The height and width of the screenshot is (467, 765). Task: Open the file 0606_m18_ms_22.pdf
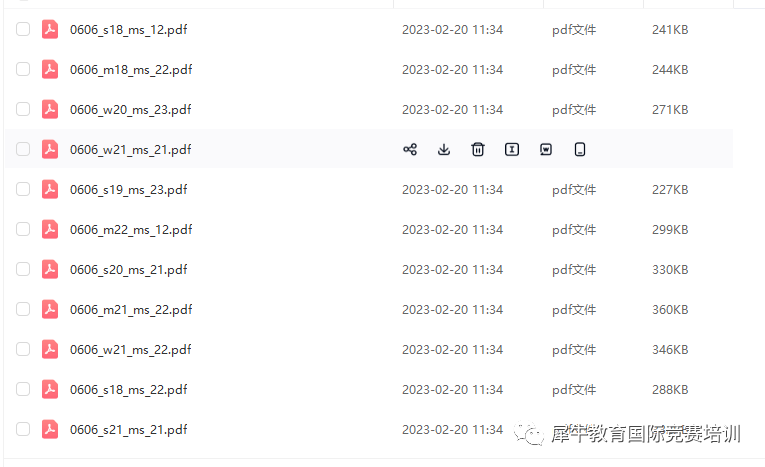pos(131,70)
